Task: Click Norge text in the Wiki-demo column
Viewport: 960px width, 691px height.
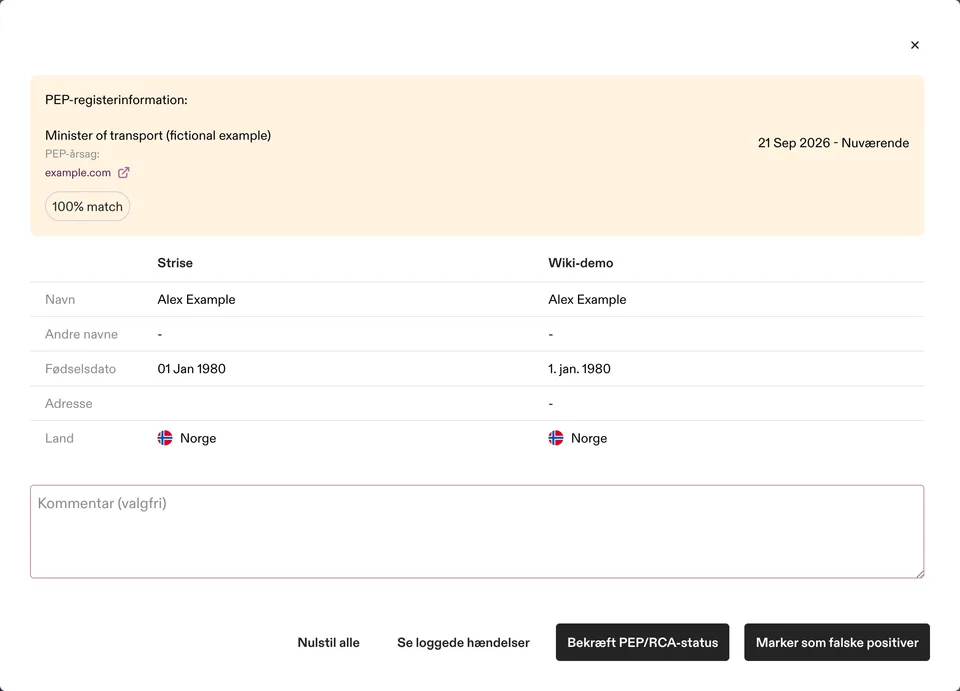Action: pyautogui.click(x=589, y=438)
